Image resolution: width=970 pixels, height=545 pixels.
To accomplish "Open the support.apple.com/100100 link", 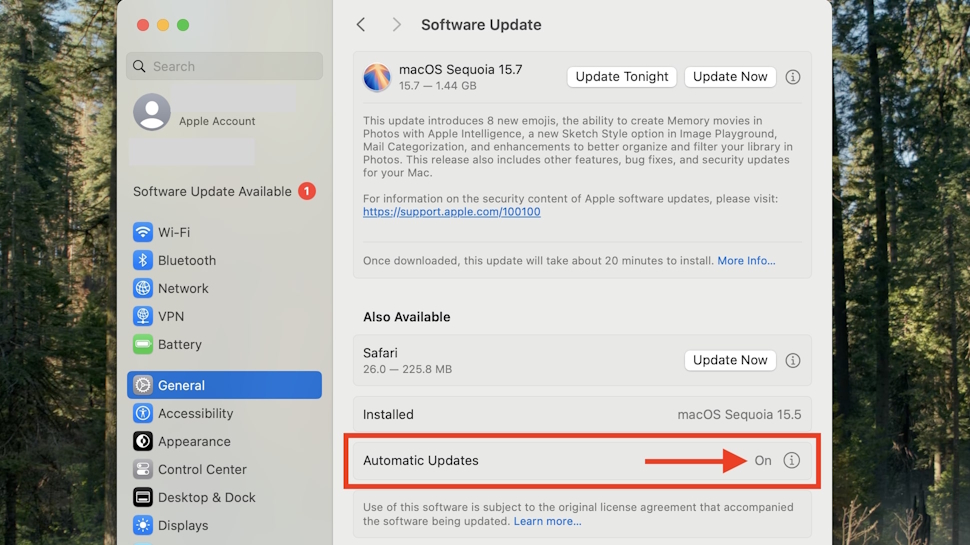I will 452,212.
